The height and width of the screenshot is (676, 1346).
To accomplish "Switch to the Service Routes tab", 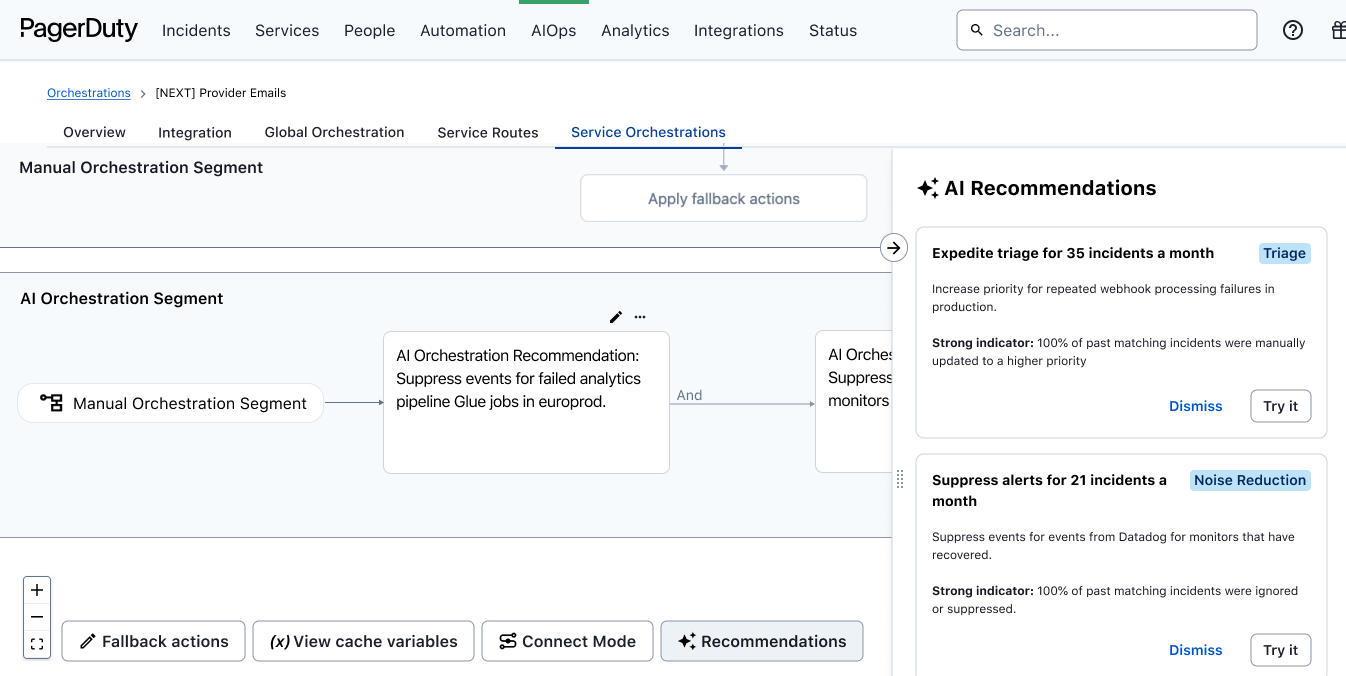I will point(488,132).
